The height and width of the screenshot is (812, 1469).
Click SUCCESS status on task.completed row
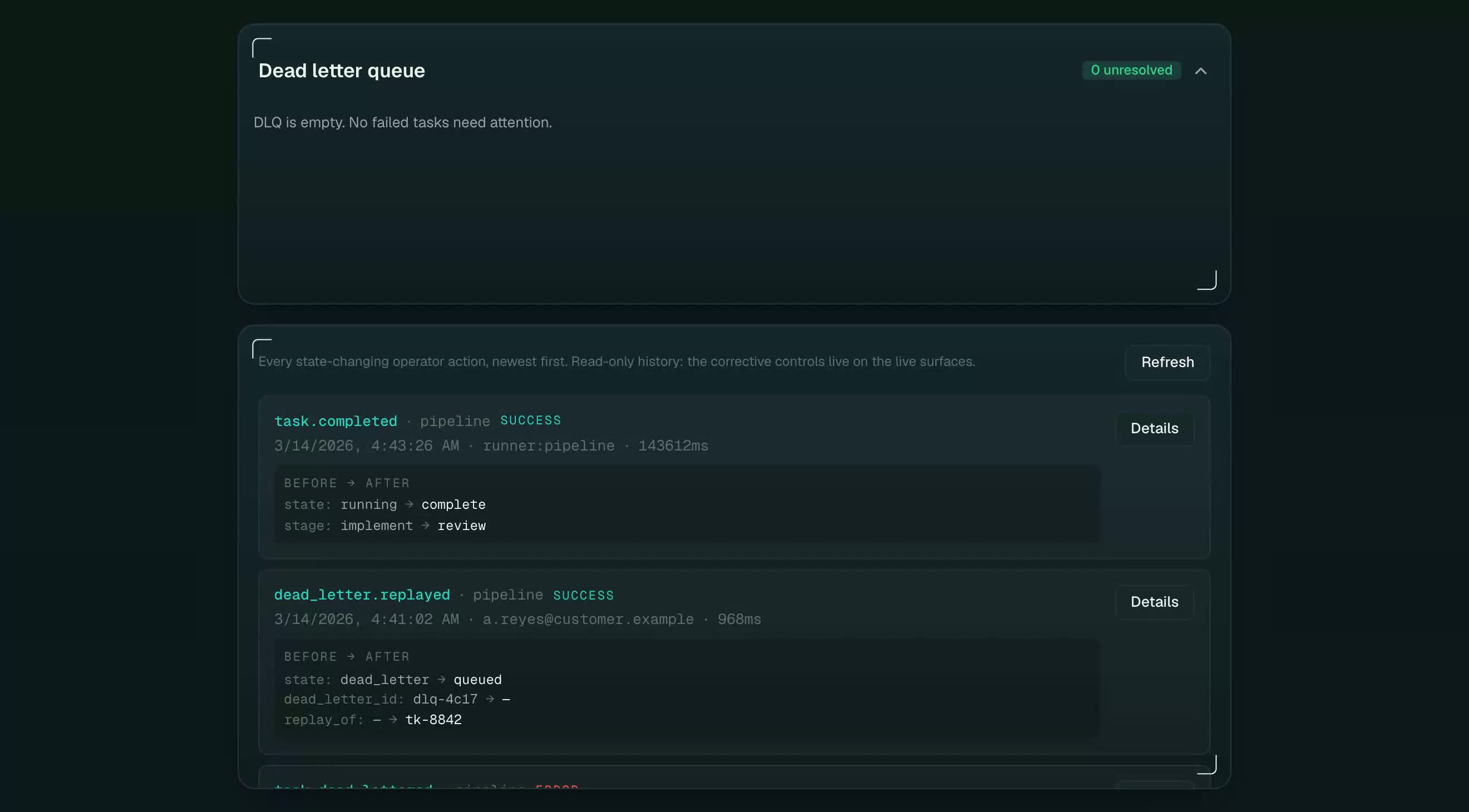click(530, 420)
